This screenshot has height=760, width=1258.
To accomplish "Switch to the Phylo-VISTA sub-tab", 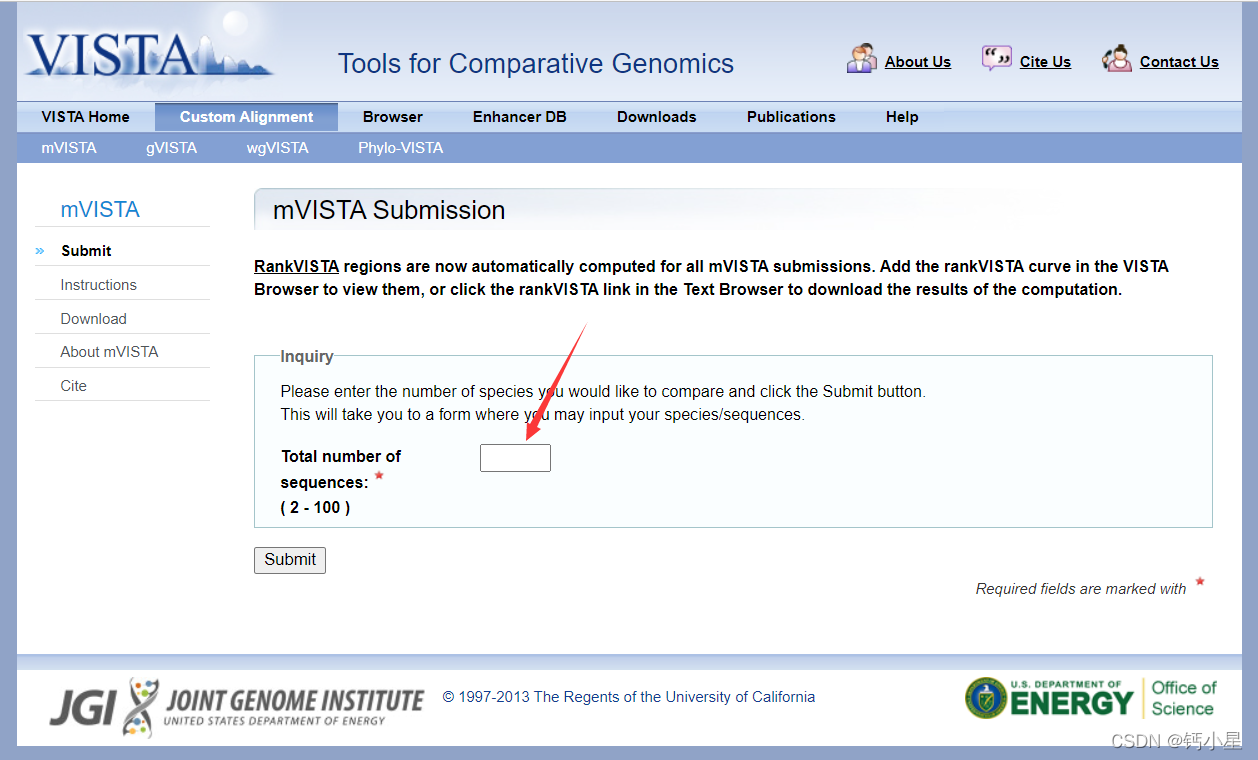I will (400, 148).
